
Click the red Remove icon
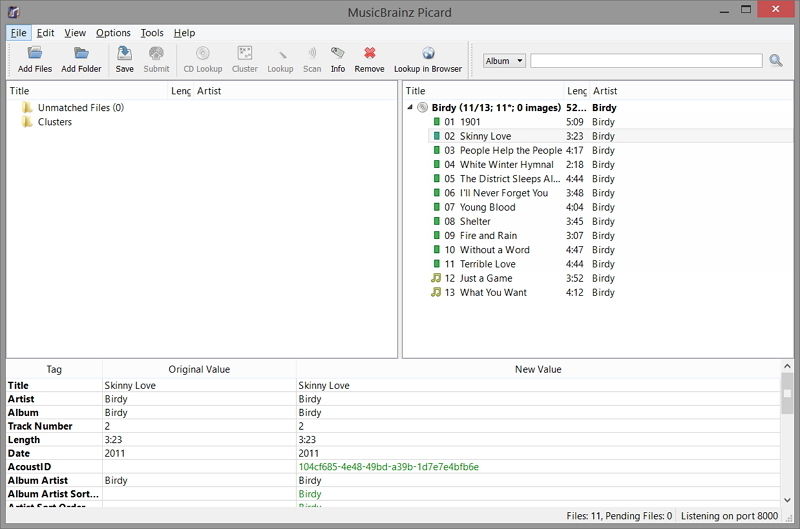point(369,53)
